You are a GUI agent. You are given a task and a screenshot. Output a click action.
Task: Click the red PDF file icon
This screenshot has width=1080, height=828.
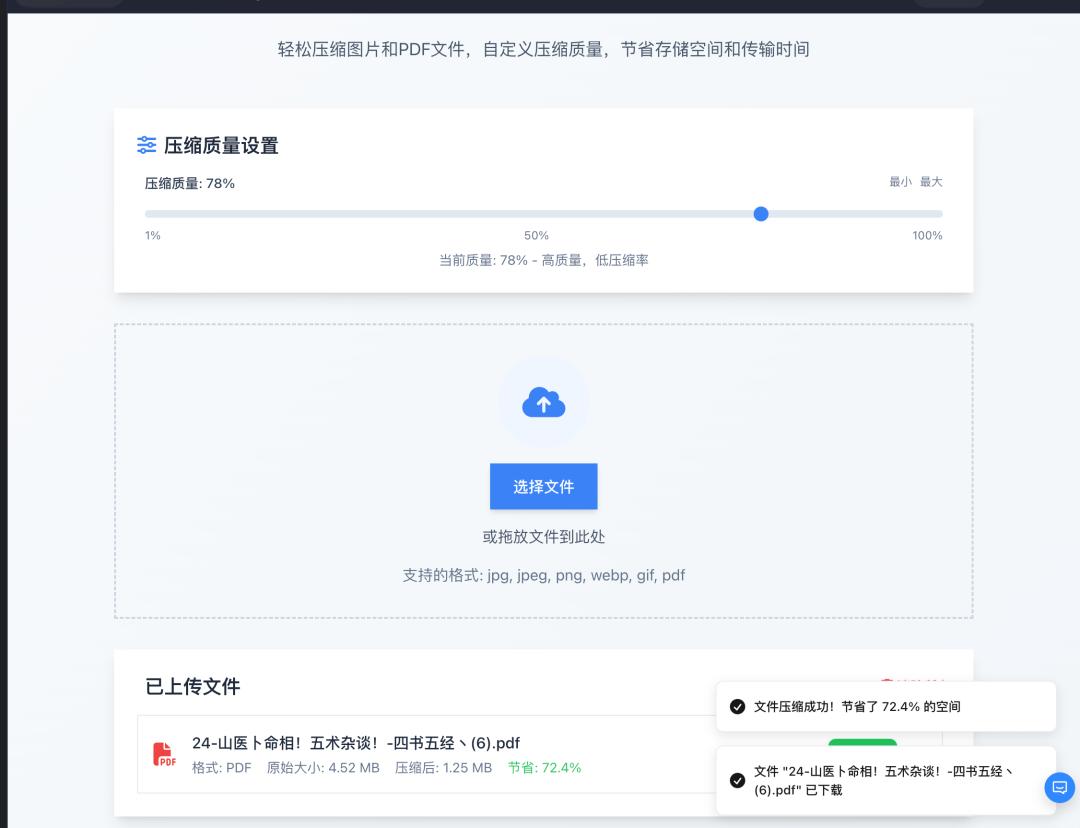point(163,752)
